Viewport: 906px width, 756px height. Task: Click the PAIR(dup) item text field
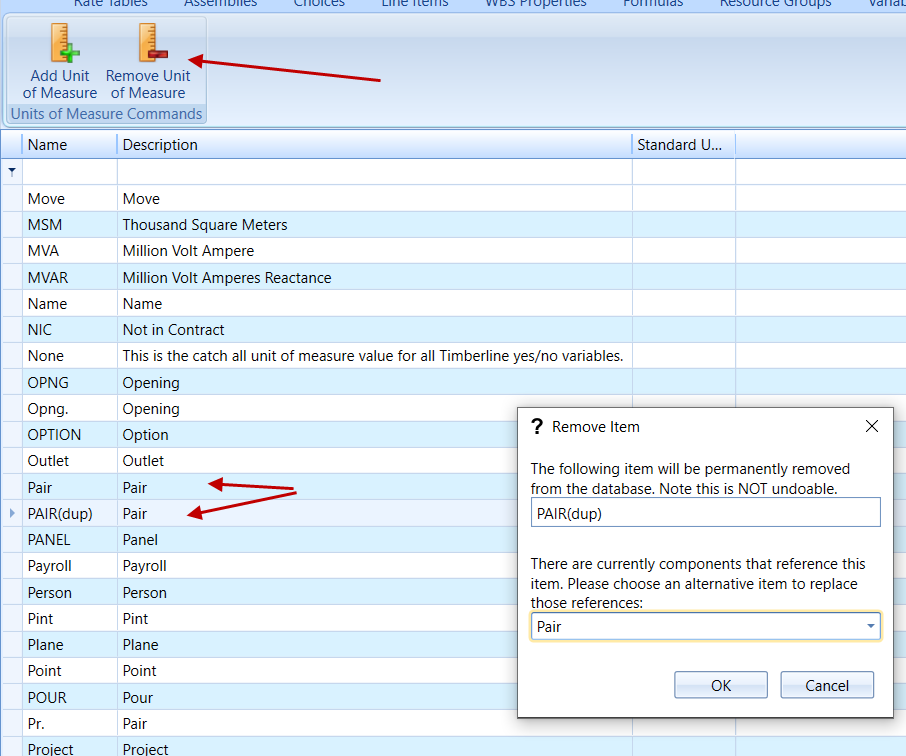pos(705,512)
